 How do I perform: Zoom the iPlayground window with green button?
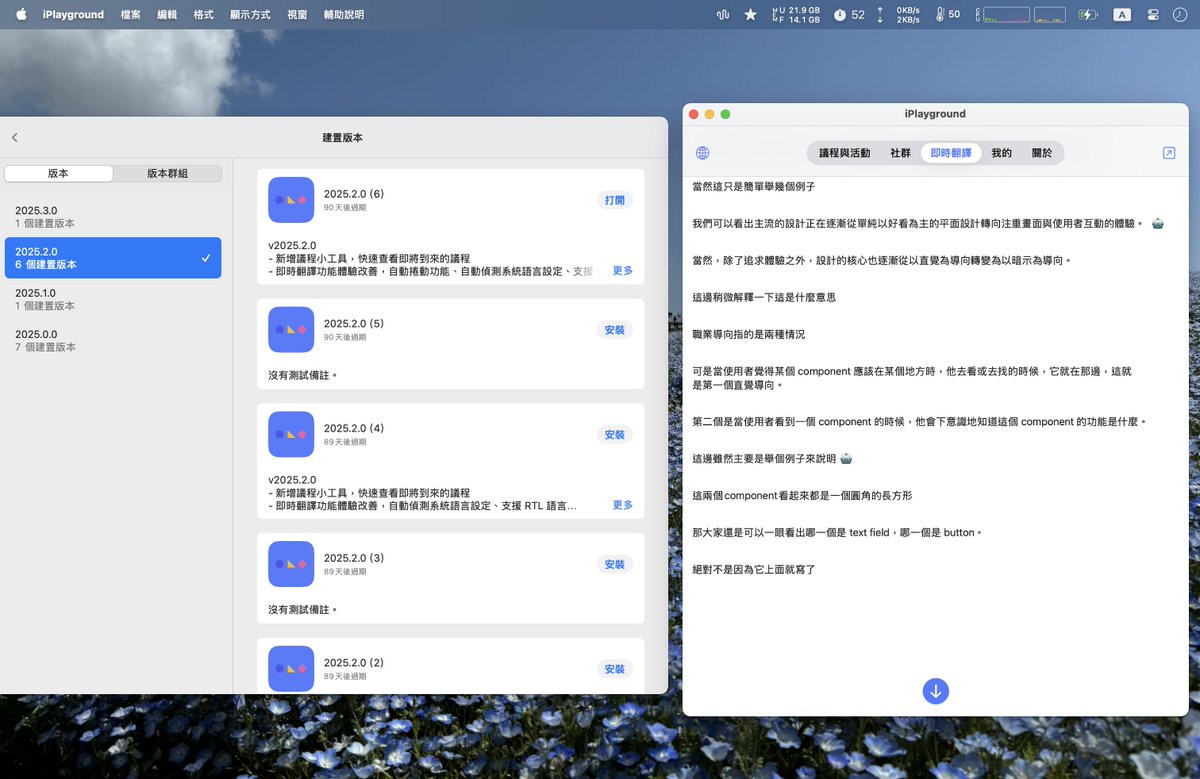pos(725,114)
